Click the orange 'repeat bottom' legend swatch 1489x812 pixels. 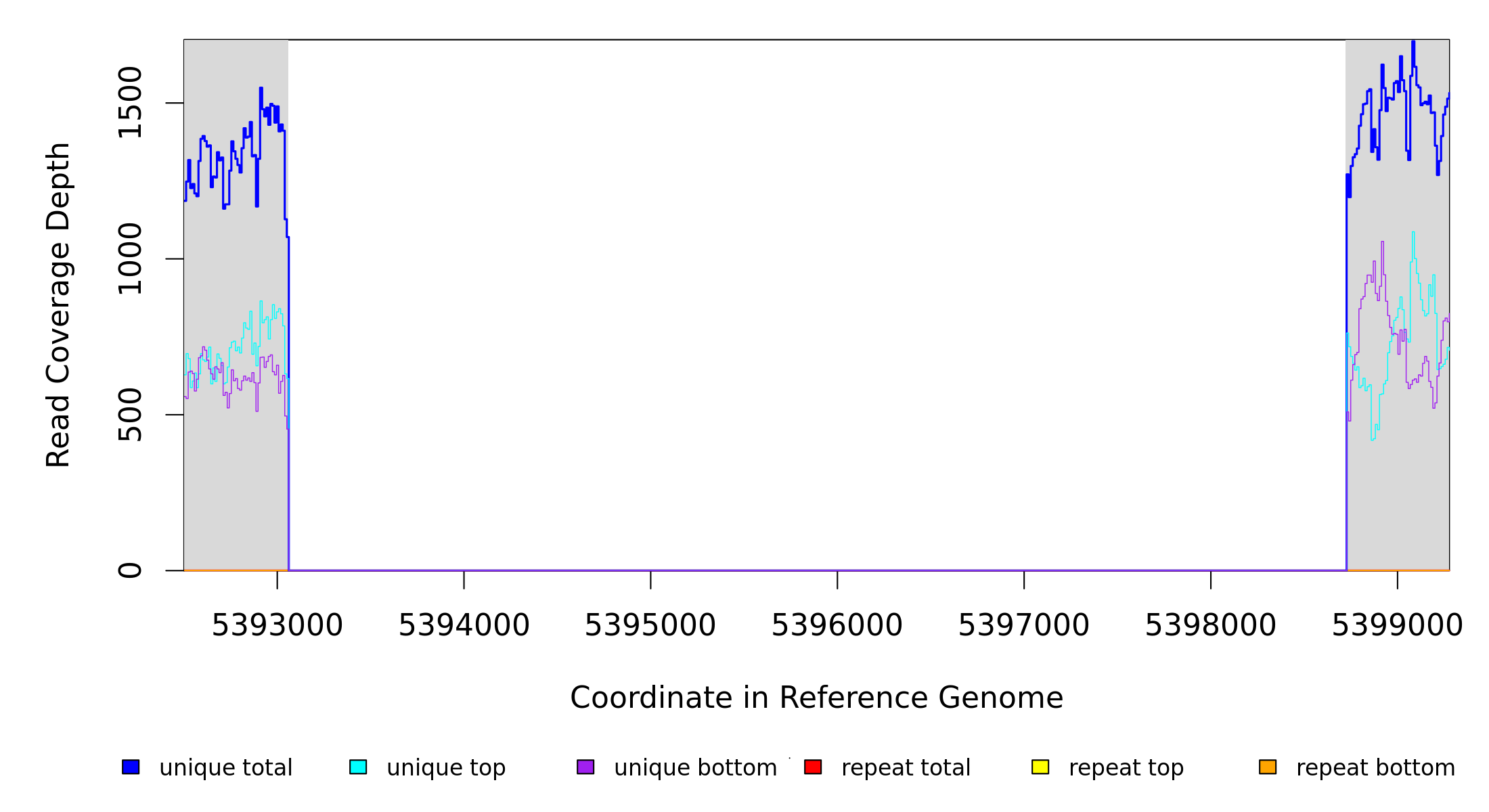pyautogui.click(x=1268, y=767)
